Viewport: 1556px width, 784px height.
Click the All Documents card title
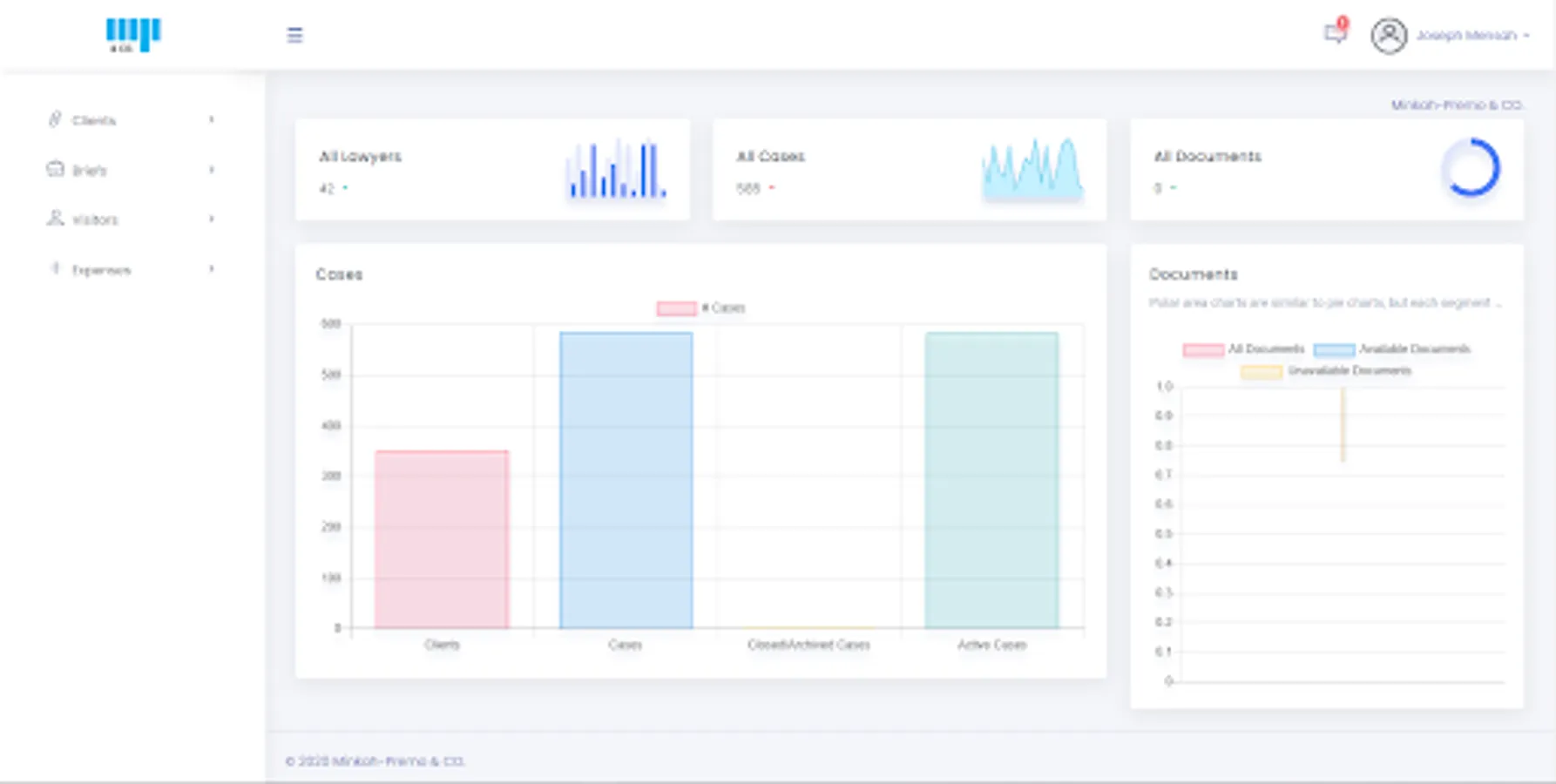1208,157
